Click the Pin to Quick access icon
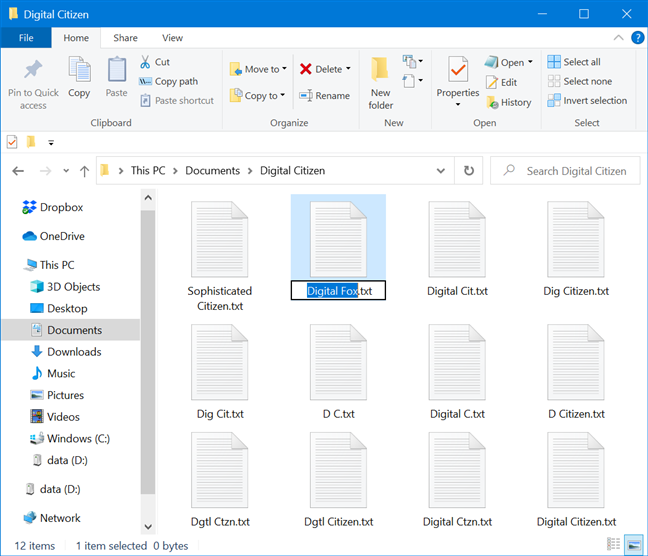648x556 pixels. pyautogui.click(x=33, y=71)
